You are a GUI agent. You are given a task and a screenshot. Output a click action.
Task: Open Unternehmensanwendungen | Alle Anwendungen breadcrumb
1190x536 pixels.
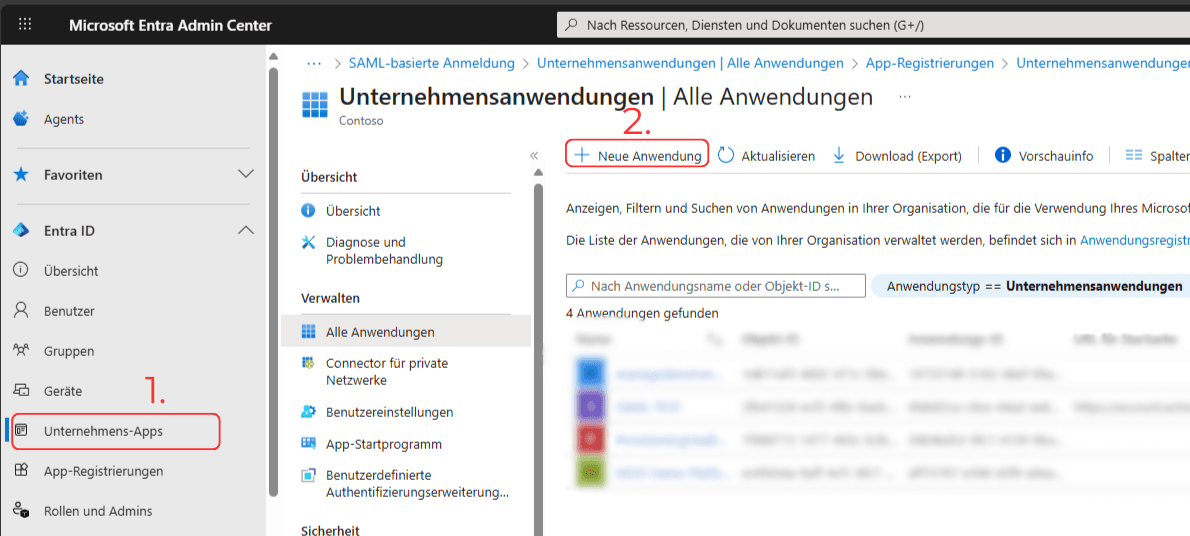pyautogui.click(x=690, y=63)
